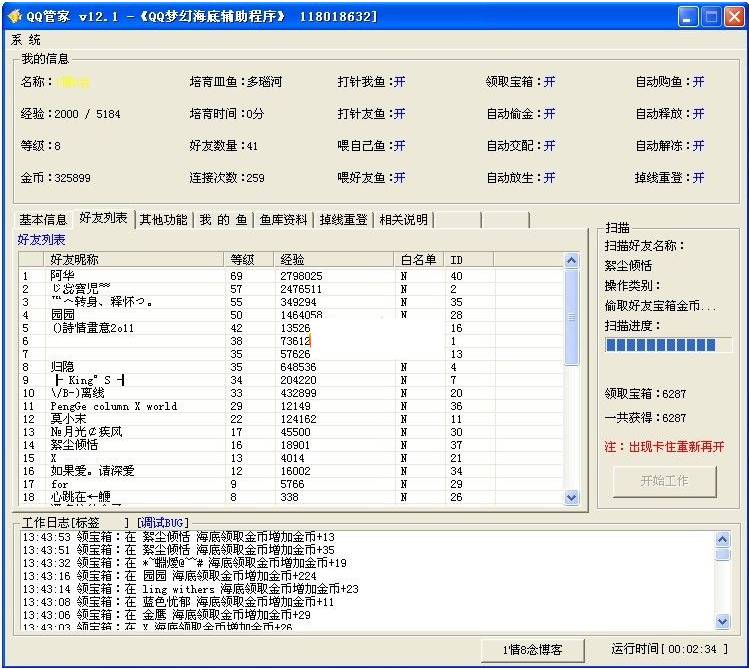
Task: Click the 扫描进度 progress bar
Action: (x=667, y=345)
